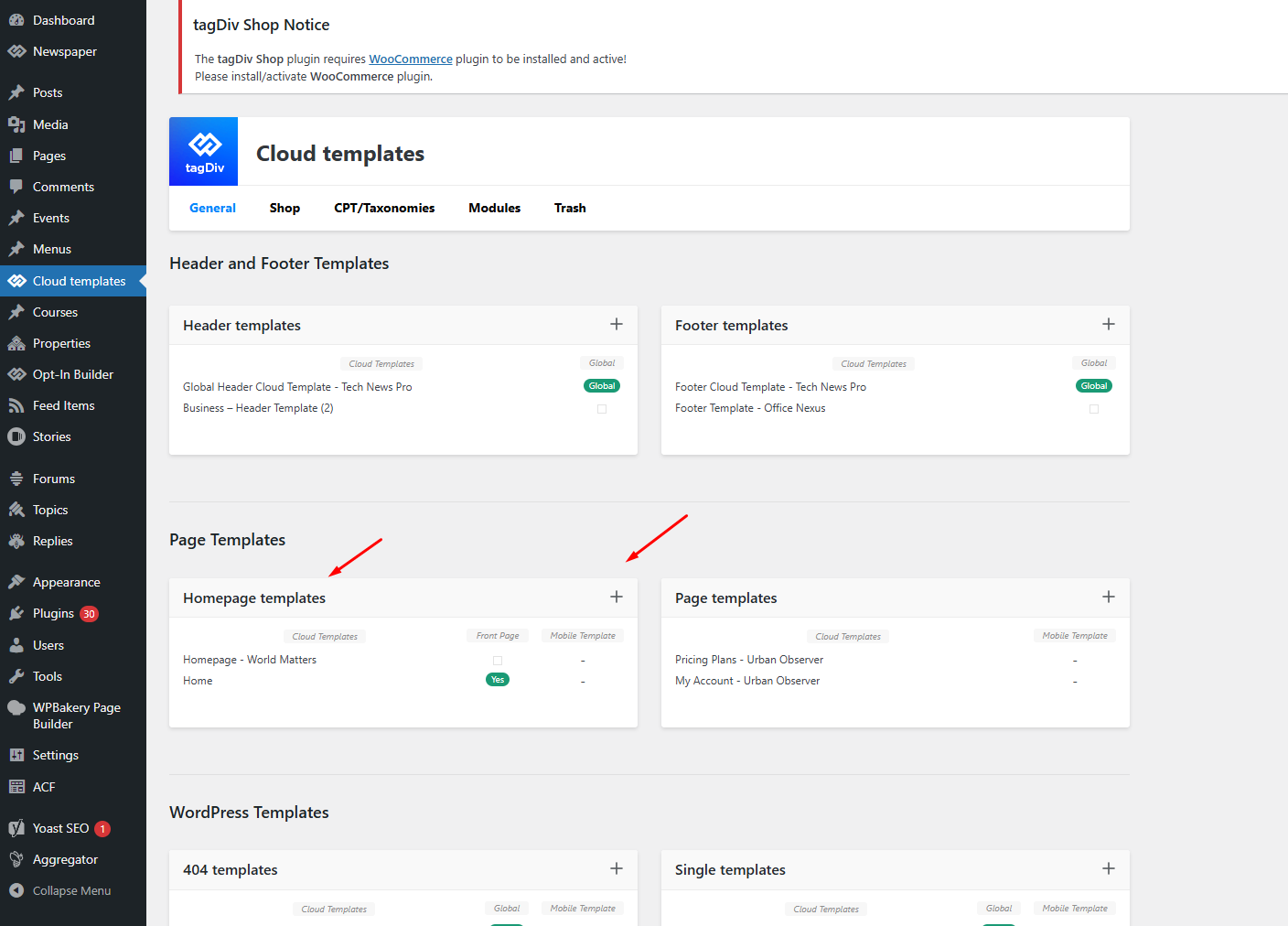Screen dimensions: 1288x926
Task: Click Mobile Template dash for Pricing Plans row
Action: tap(1075, 661)
